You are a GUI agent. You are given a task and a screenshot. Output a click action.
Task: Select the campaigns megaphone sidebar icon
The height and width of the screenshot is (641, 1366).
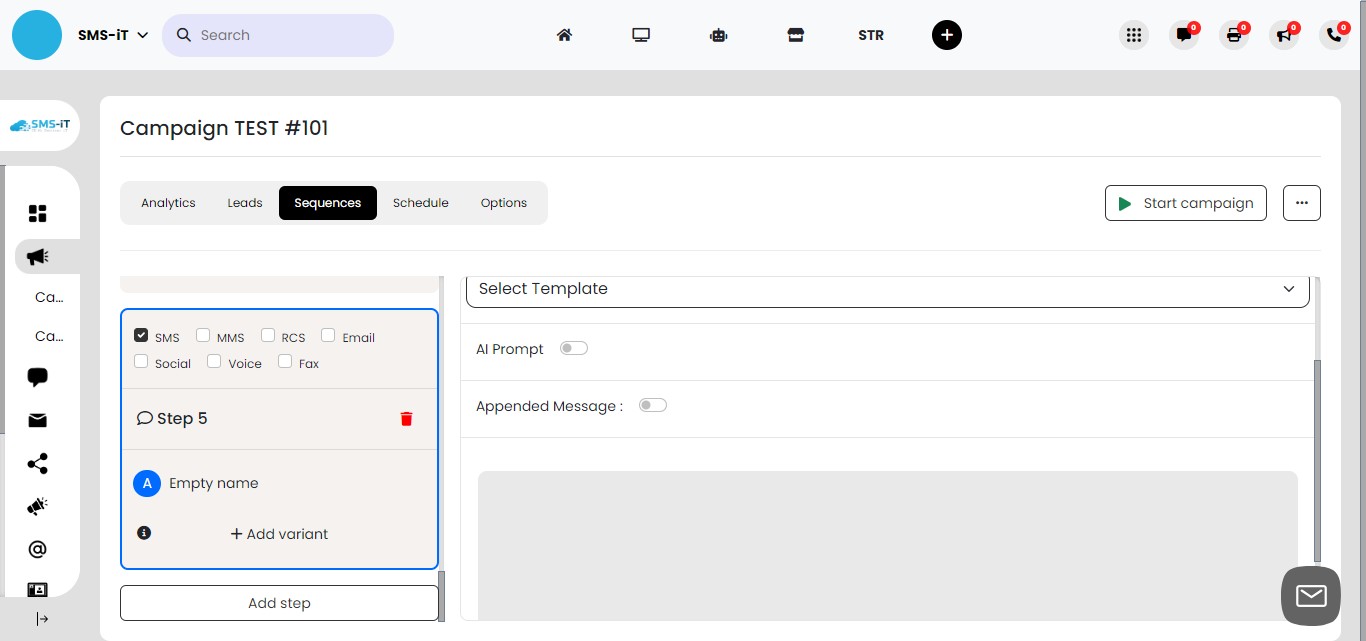38,257
